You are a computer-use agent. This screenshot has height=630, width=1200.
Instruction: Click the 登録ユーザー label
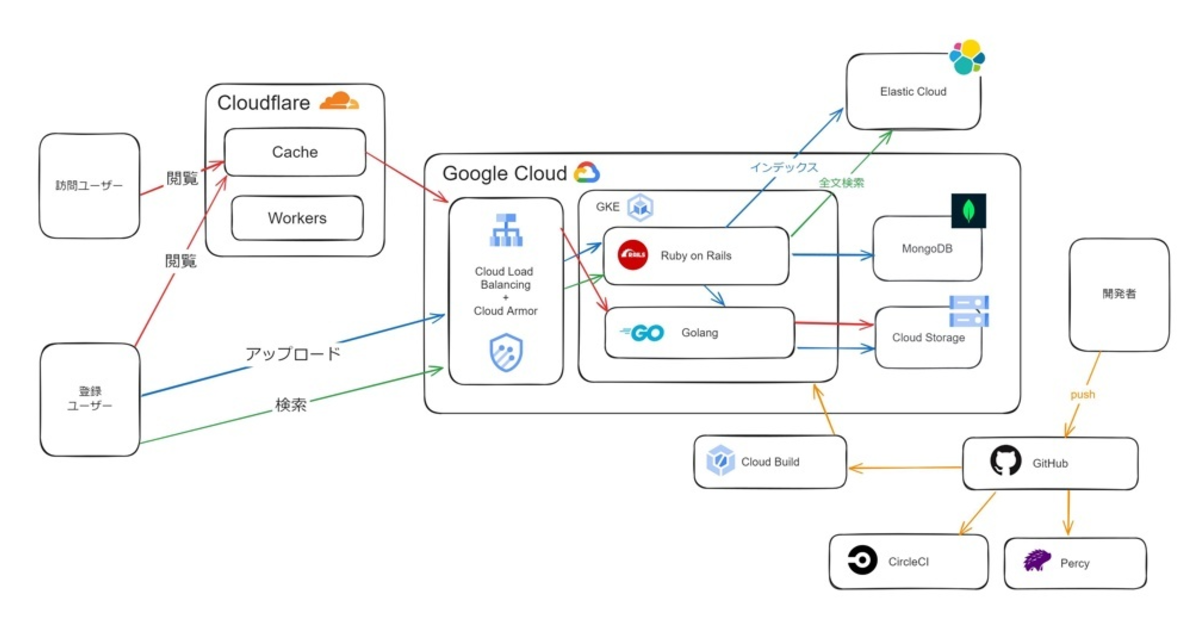click(89, 398)
